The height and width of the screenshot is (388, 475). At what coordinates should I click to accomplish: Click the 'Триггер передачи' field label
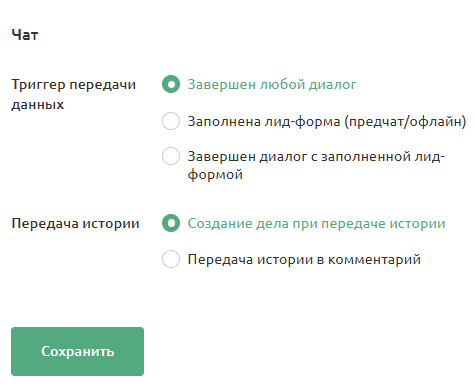[74, 85]
